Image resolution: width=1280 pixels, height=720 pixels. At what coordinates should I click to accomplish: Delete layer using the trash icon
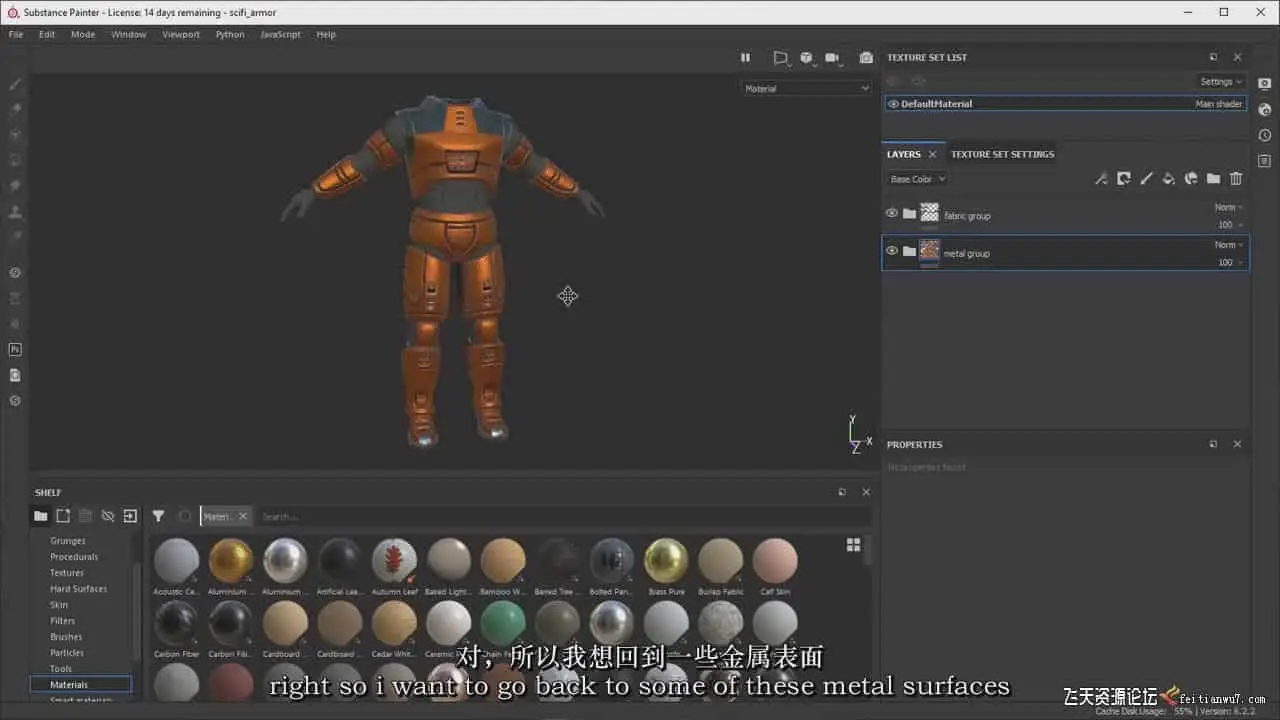pos(1236,179)
